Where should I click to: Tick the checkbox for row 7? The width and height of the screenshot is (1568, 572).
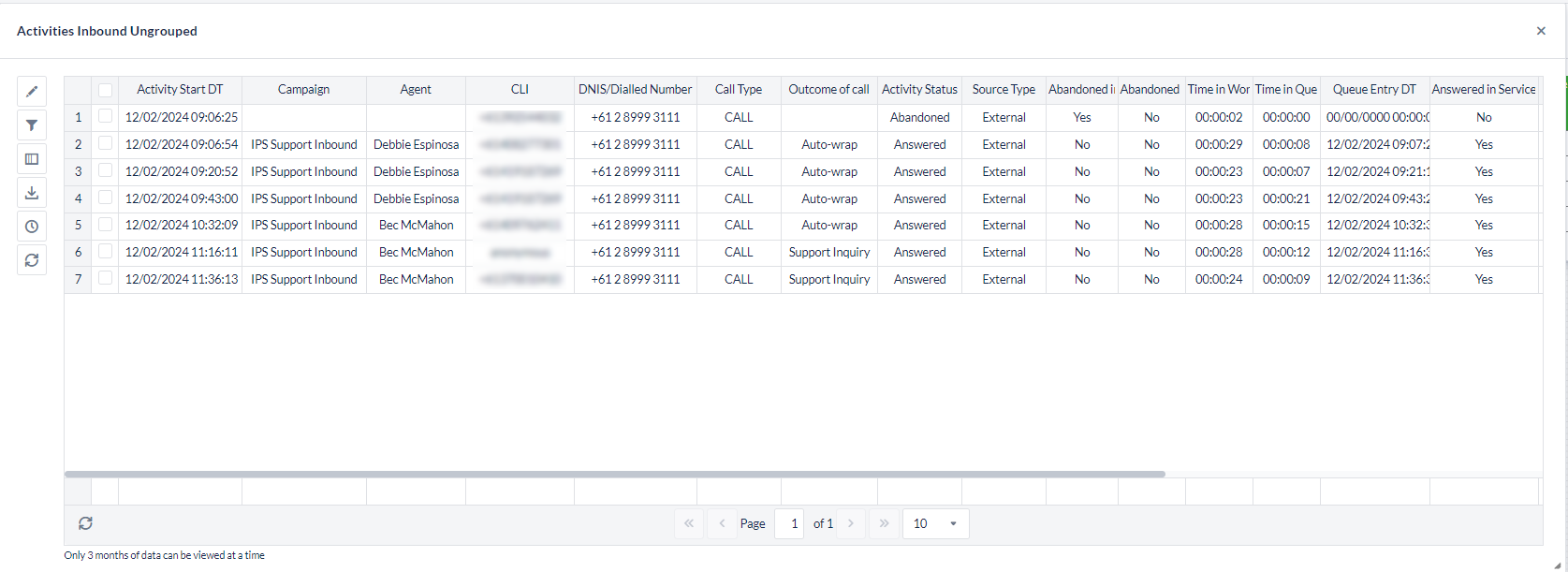(x=105, y=278)
